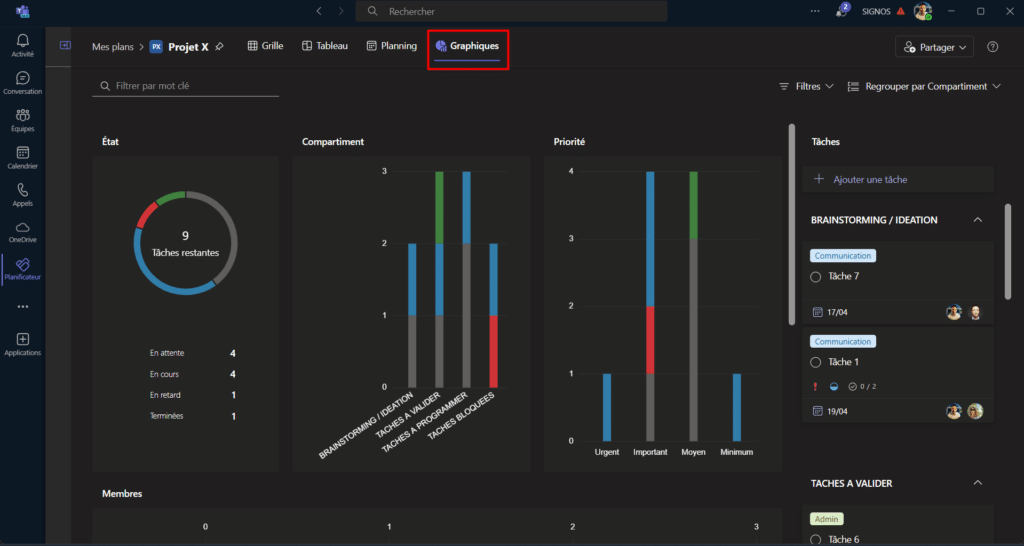Image resolution: width=1024 pixels, height=546 pixels.
Task: Open the Appels icon
Action: pyautogui.click(x=22, y=194)
